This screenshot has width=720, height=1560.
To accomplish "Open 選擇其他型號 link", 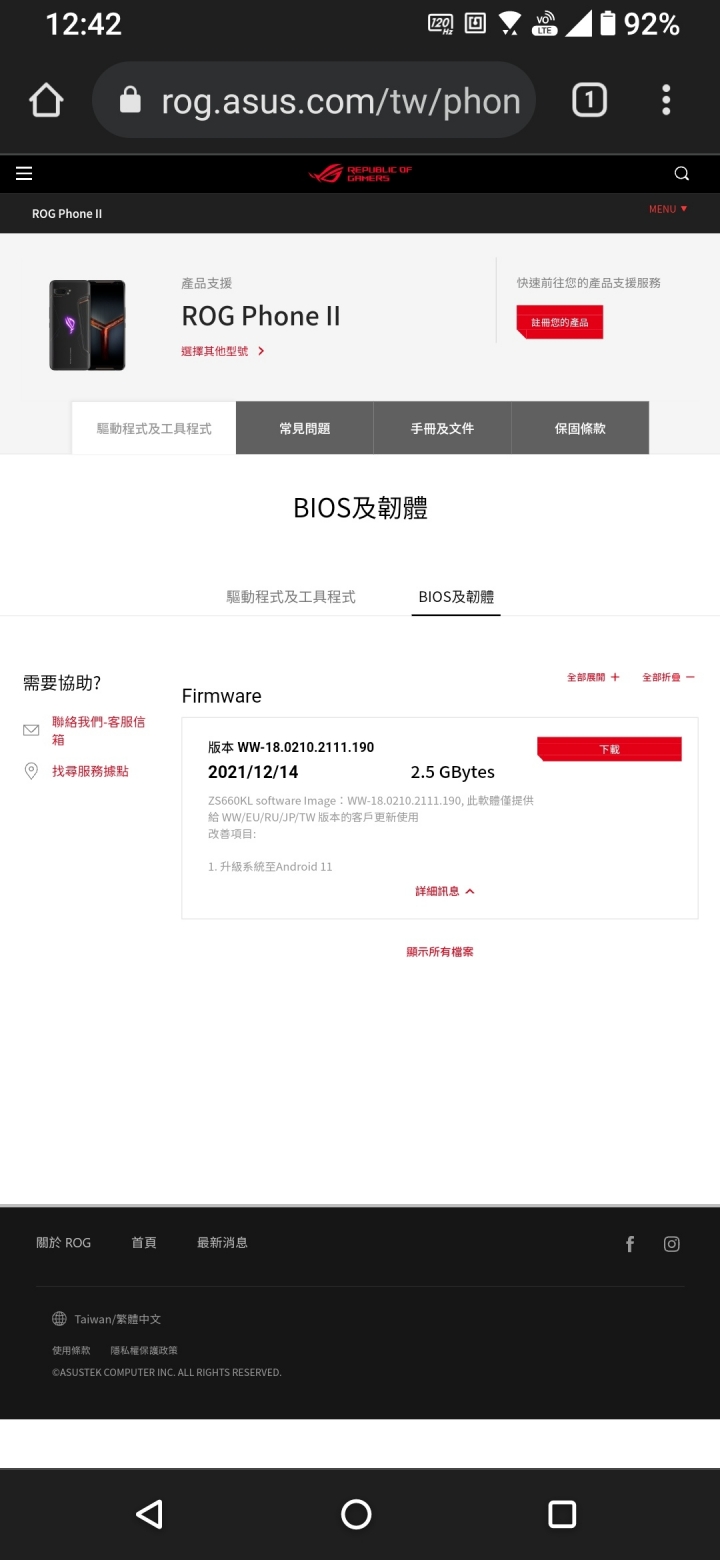I will point(223,351).
